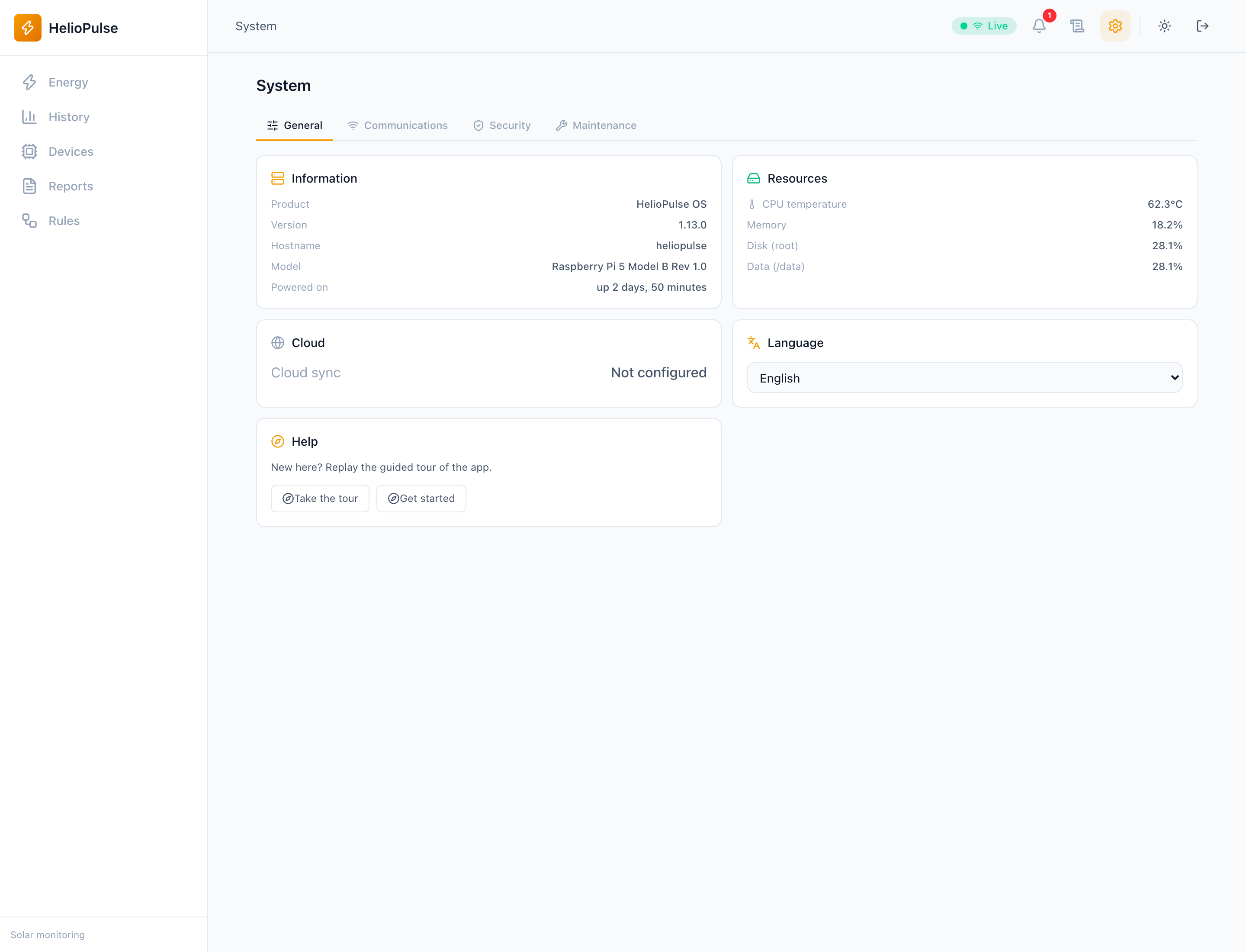Click the Language translate icon

click(753, 343)
